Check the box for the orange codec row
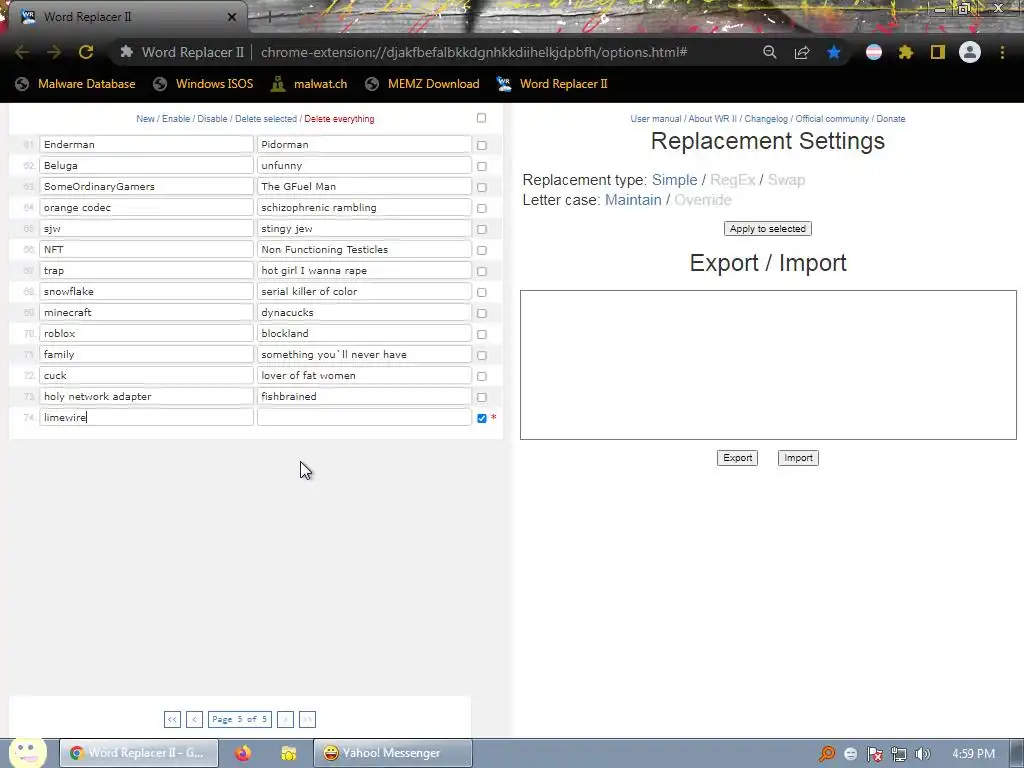This screenshot has height=768, width=1024. [x=482, y=208]
